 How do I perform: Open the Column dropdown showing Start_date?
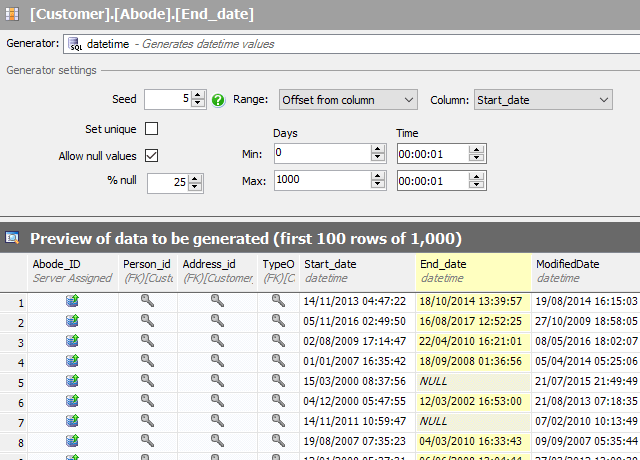click(543, 100)
